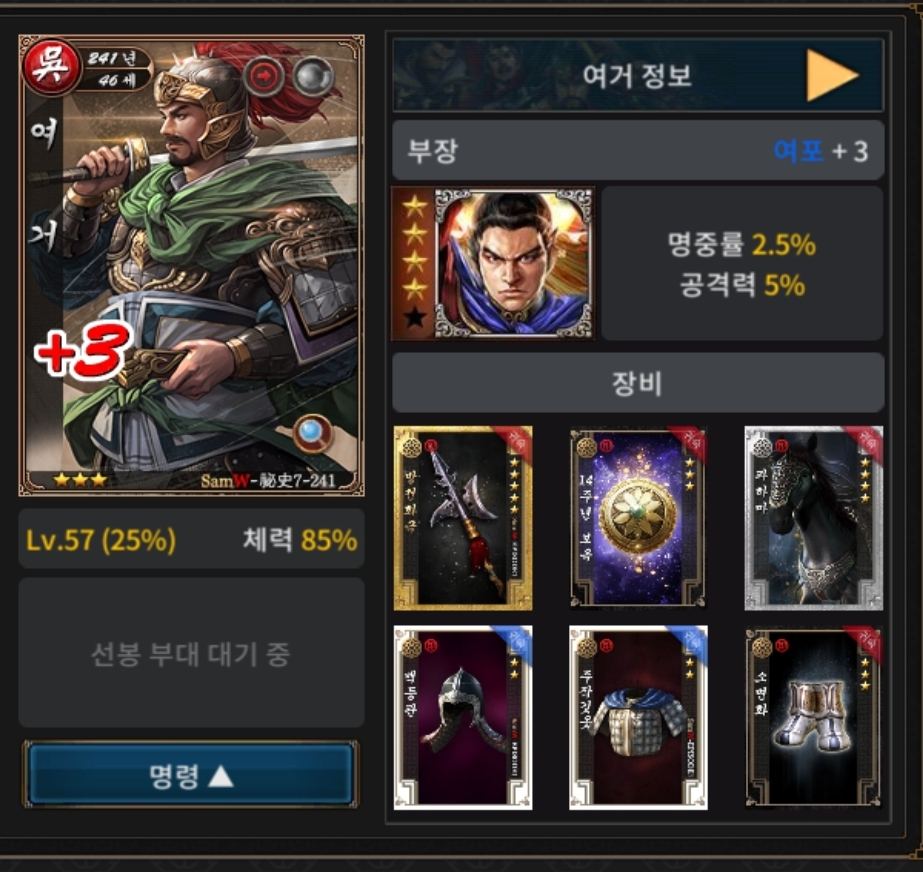This screenshot has width=923, height=872.
Task: Click the 명중률 공격력 bonus panel
Action: [742, 263]
